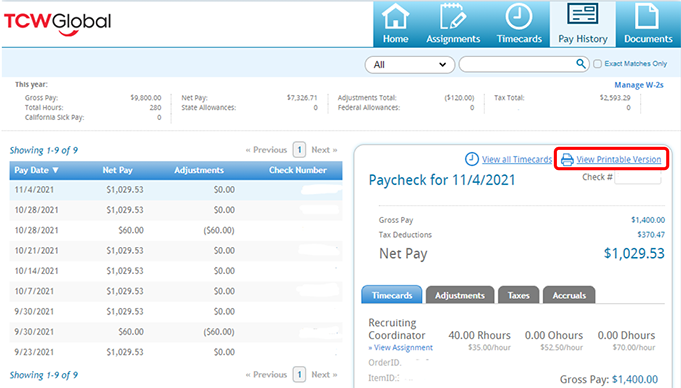Select the Pay History navigation icon

pos(582,14)
